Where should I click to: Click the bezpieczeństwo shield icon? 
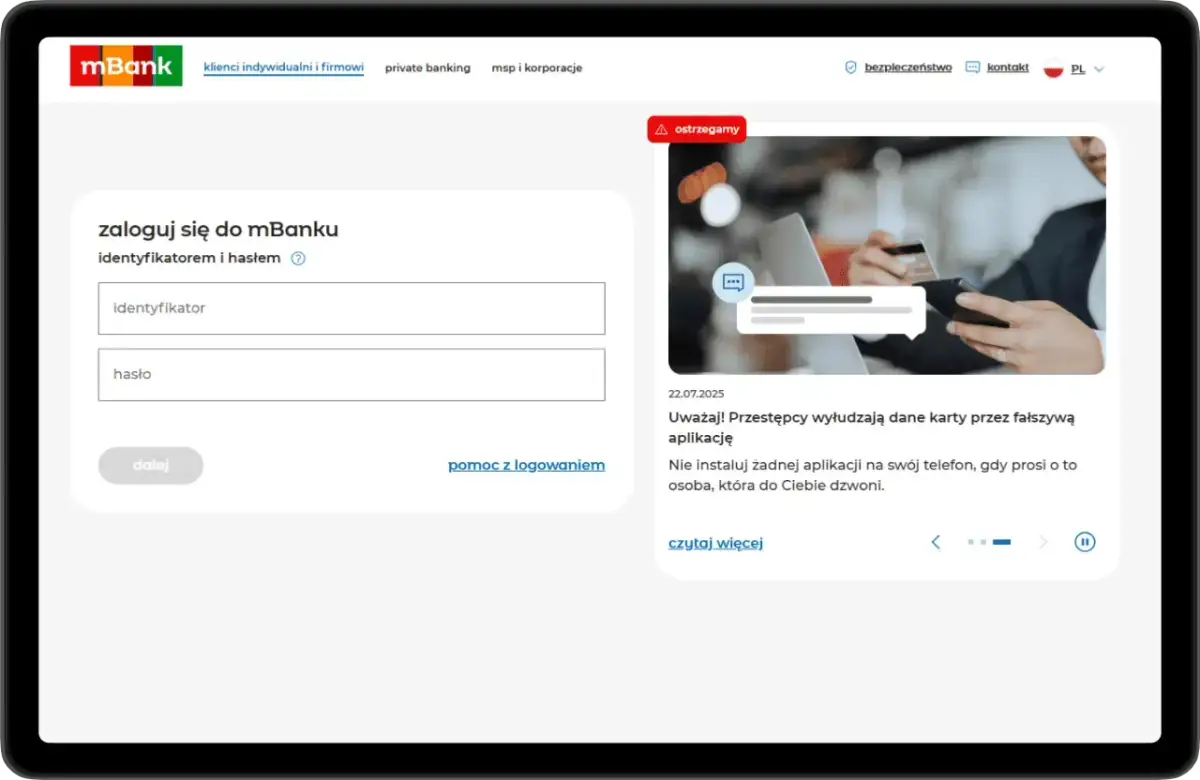[x=850, y=67]
